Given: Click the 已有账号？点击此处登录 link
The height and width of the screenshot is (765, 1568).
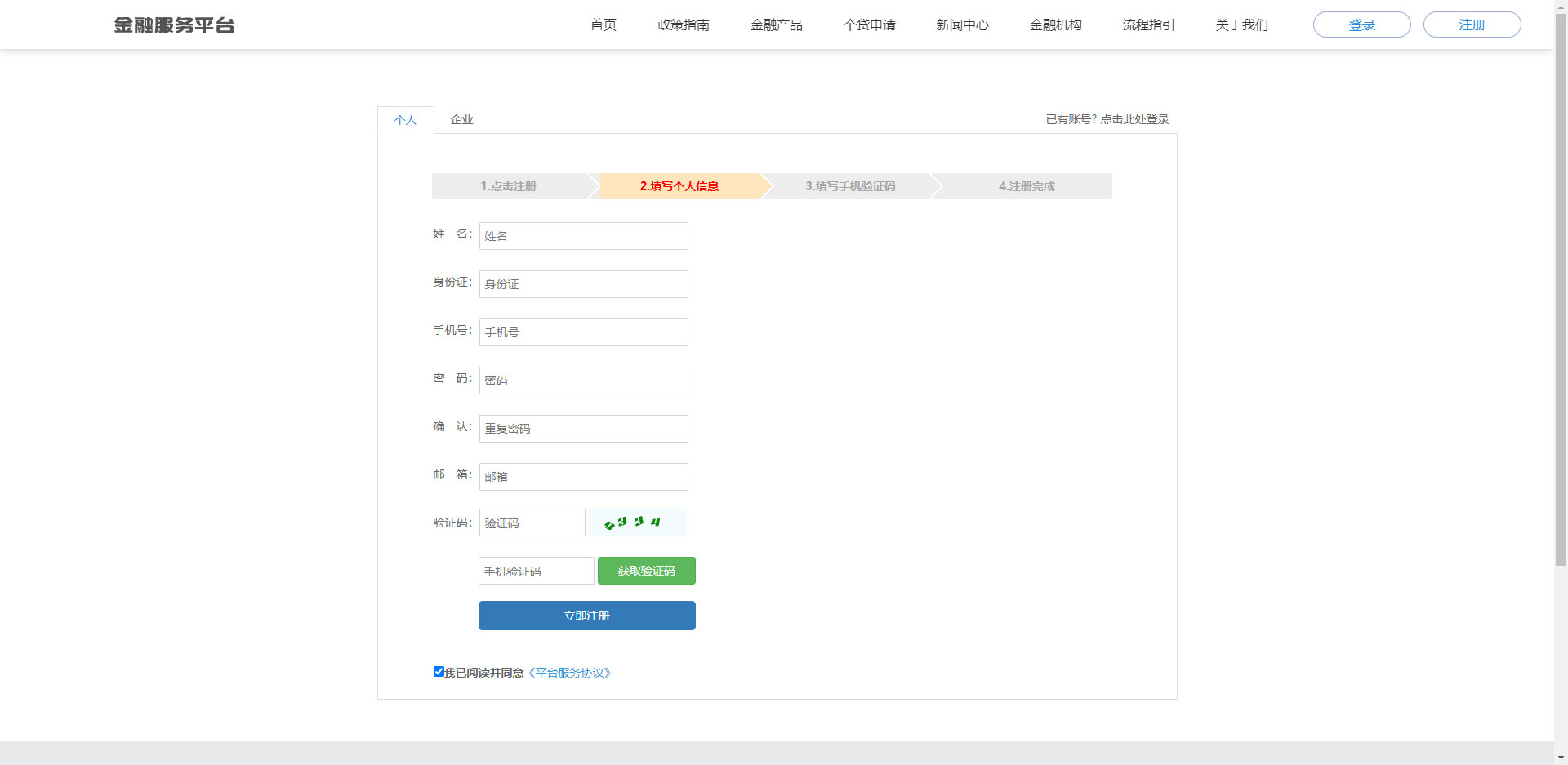Looking at the screenshot, I should (1107, 119).
